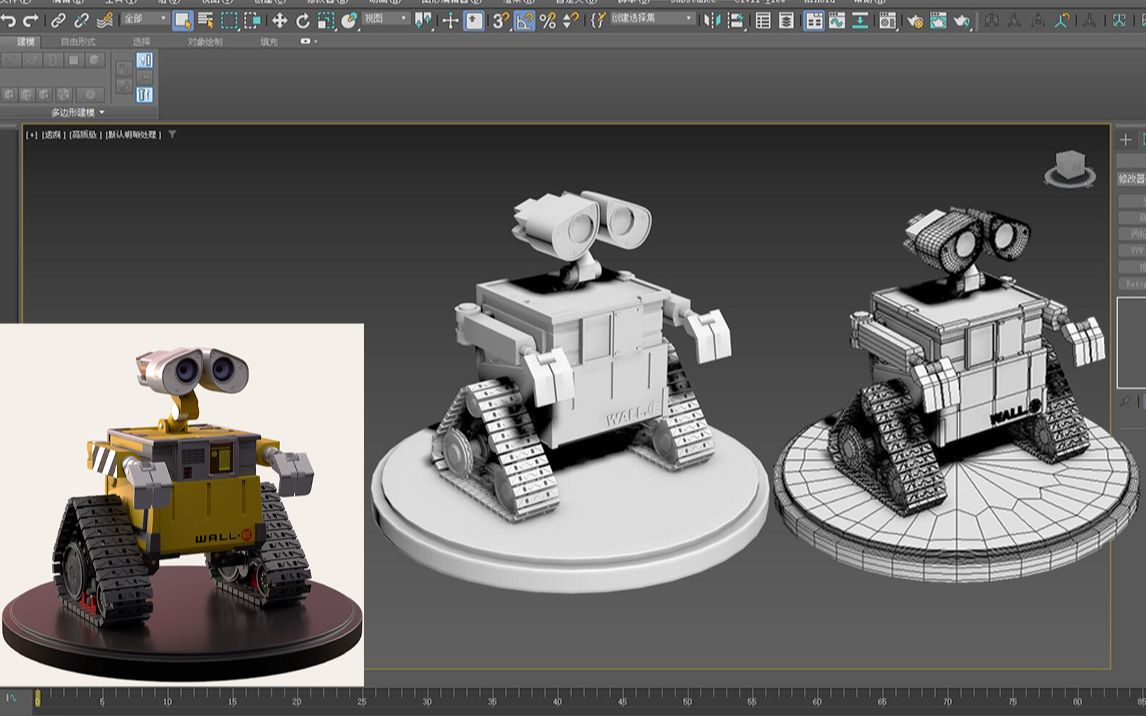
Task: Open the 视图 reference coordinate dropdown
Action: coord(385,19)
